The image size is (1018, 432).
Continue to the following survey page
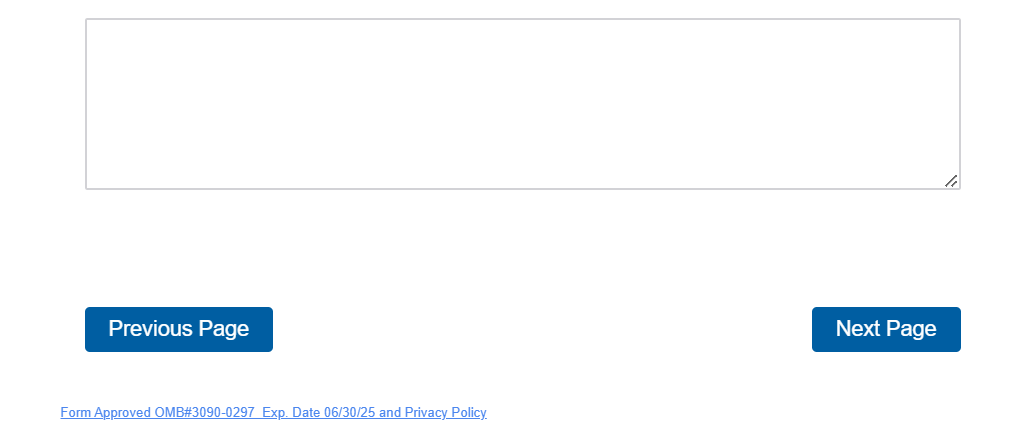[885, 329]
